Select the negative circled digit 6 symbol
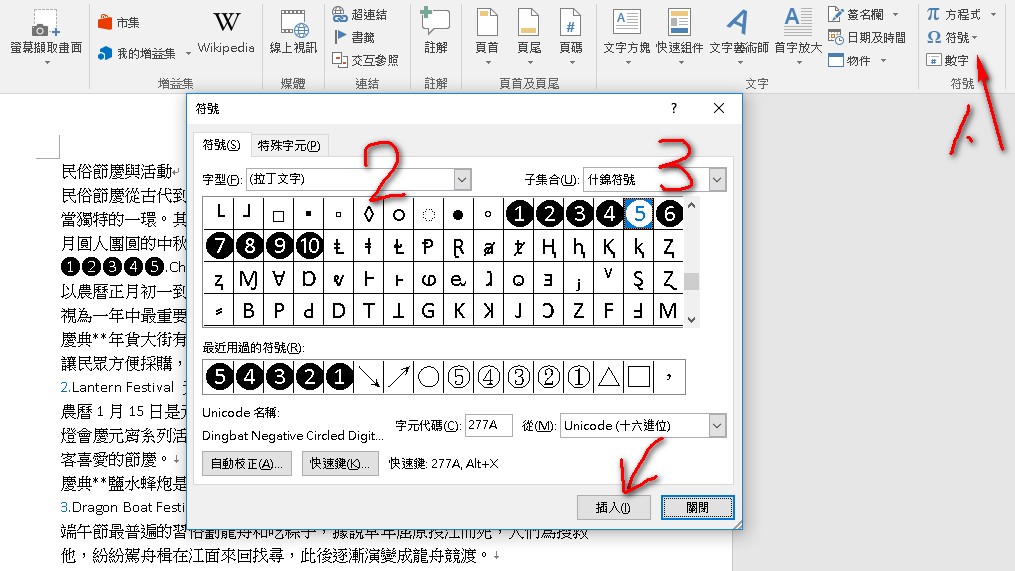 pos(669,213)
